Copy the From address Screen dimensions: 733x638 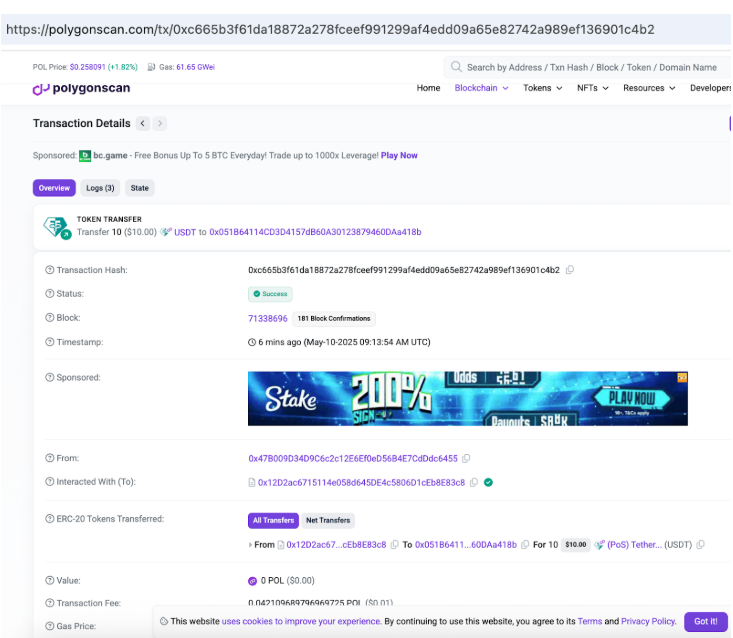(x=466, y=459)
